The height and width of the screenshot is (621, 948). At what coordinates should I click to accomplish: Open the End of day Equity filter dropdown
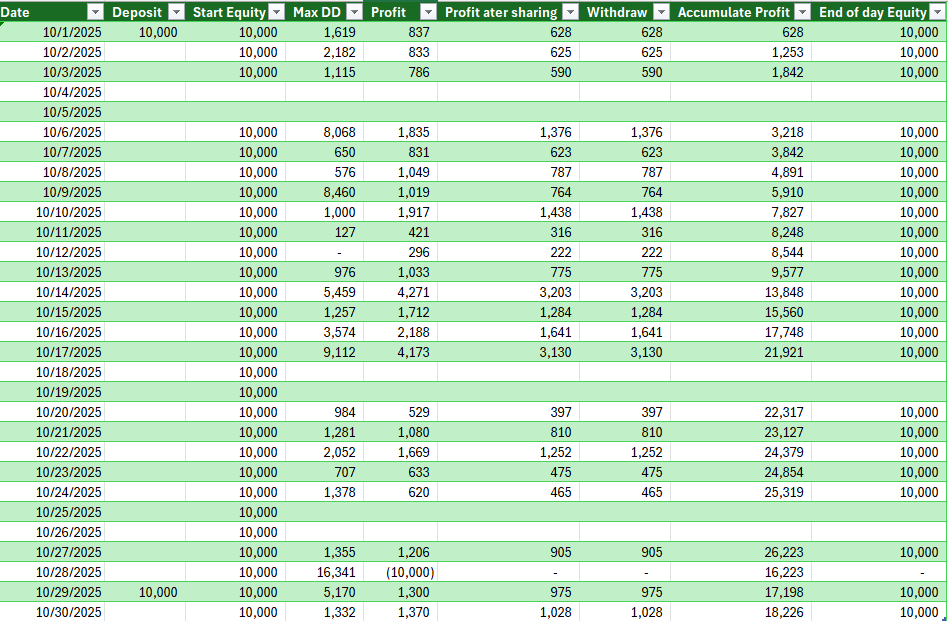pyautogui.click(x=937, y=12)
